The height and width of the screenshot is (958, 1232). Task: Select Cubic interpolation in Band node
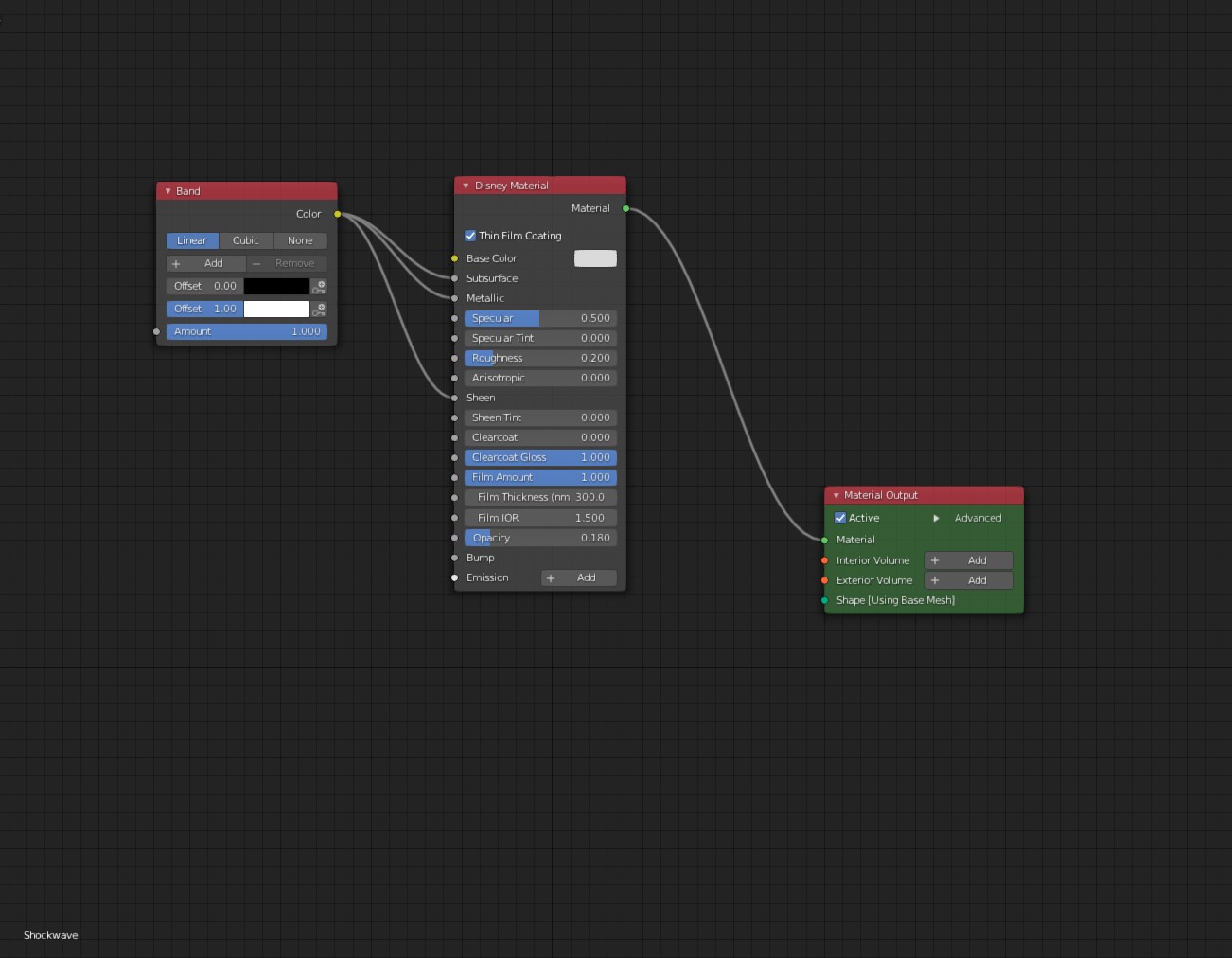click(x=246, y=240)
